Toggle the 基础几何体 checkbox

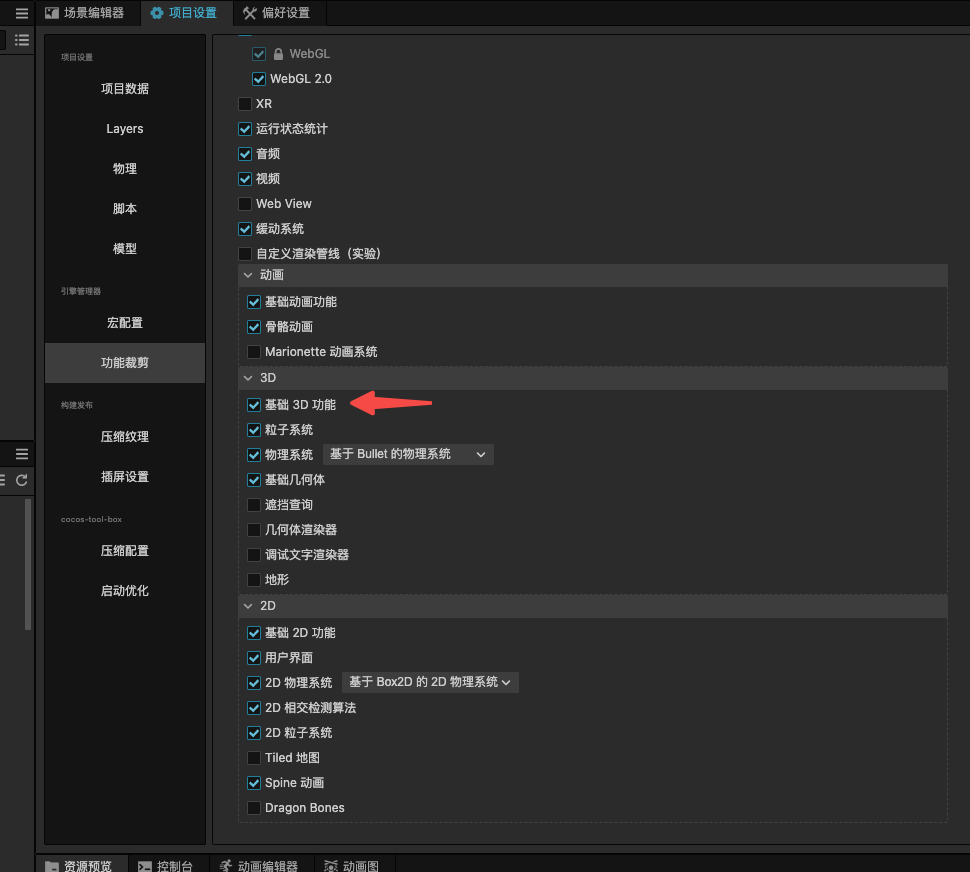coord(254,480)
